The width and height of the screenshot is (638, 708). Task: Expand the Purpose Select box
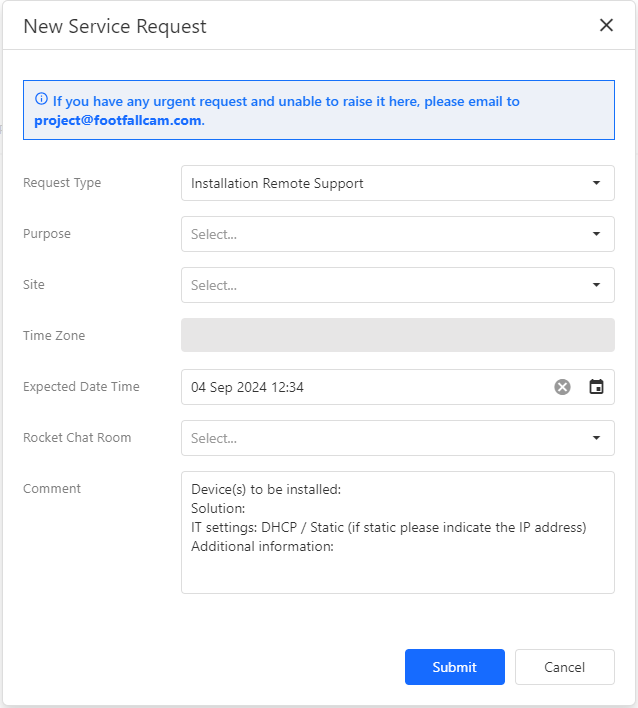(380, 234)
